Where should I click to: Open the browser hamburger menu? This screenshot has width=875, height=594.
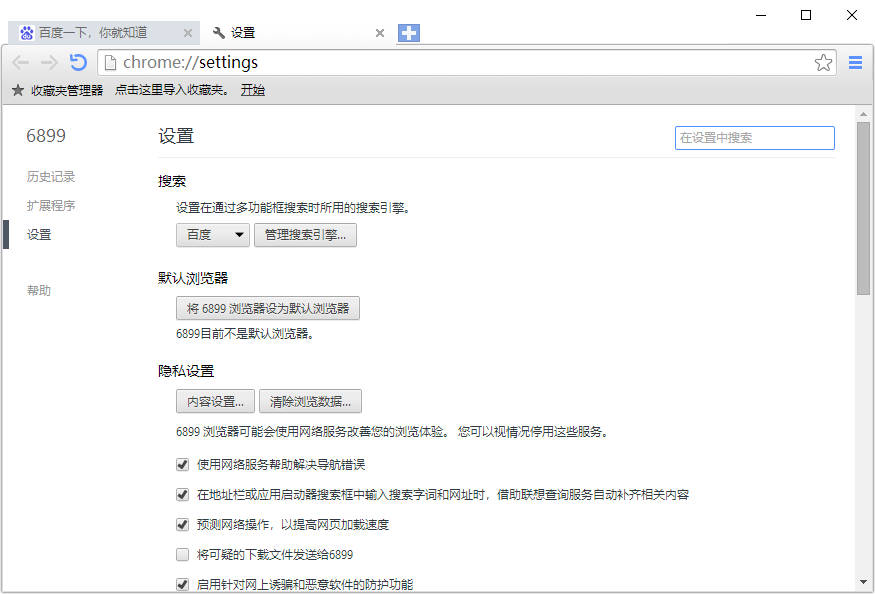click(x=855, y=63)
